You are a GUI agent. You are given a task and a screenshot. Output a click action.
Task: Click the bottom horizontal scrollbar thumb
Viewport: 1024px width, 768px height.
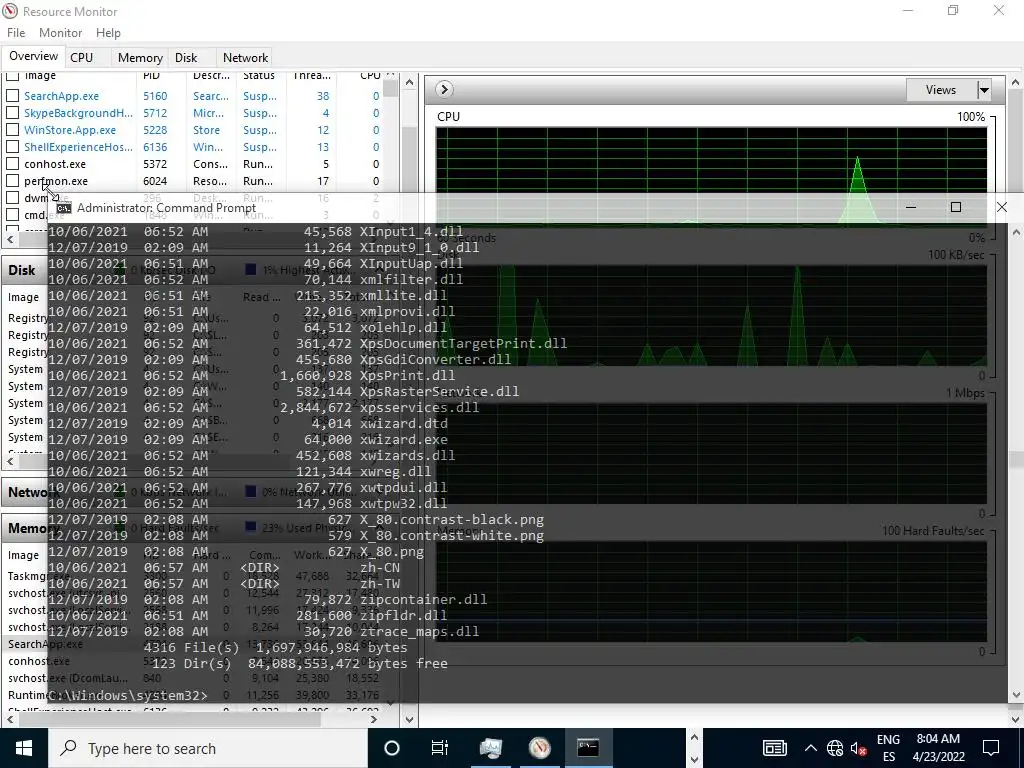click(170, 719)
